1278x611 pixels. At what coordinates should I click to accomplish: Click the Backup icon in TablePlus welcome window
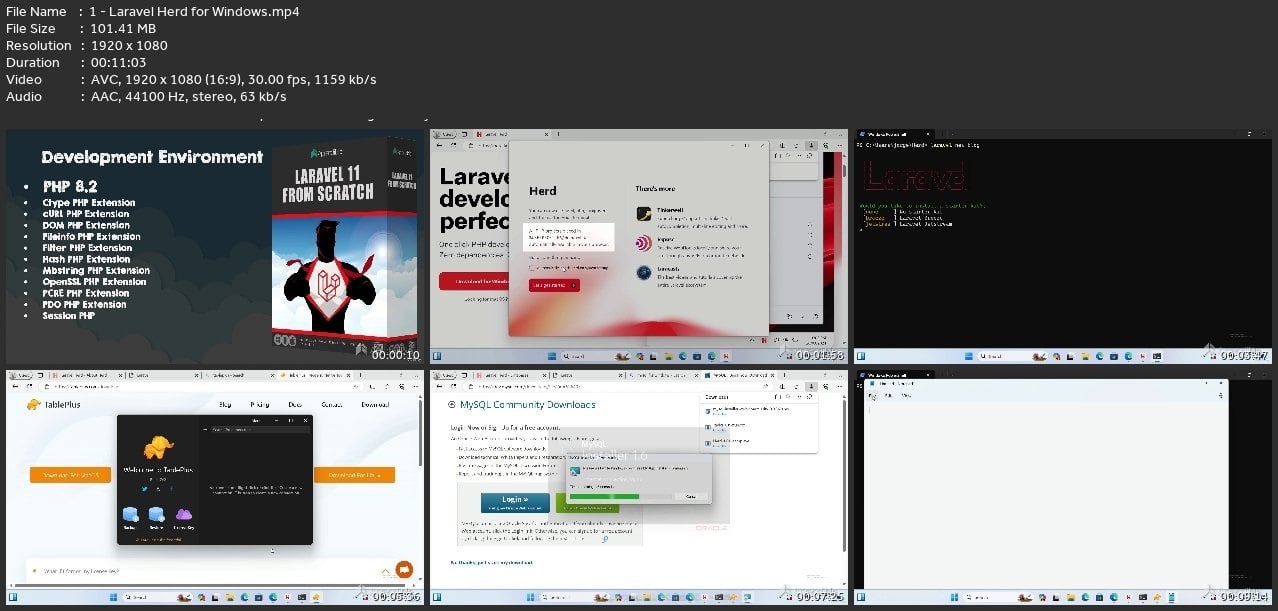click(130, 514)
